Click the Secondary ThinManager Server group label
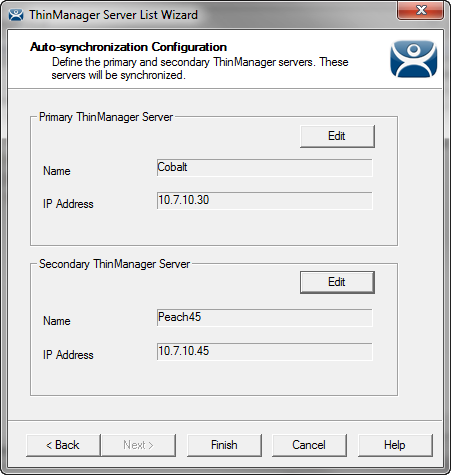 [x=114, y=264]
